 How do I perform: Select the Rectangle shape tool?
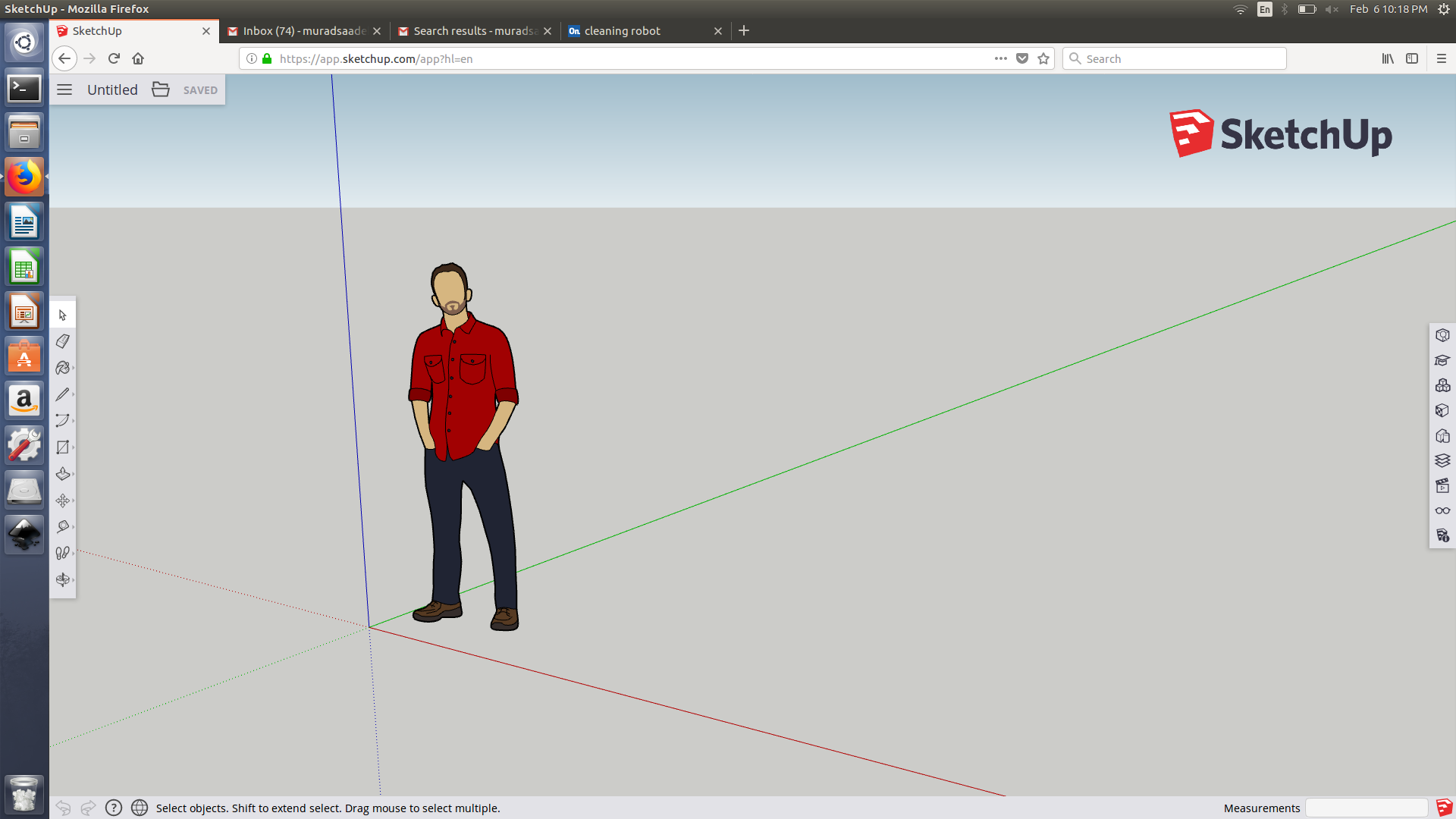[x=63, y=447]
